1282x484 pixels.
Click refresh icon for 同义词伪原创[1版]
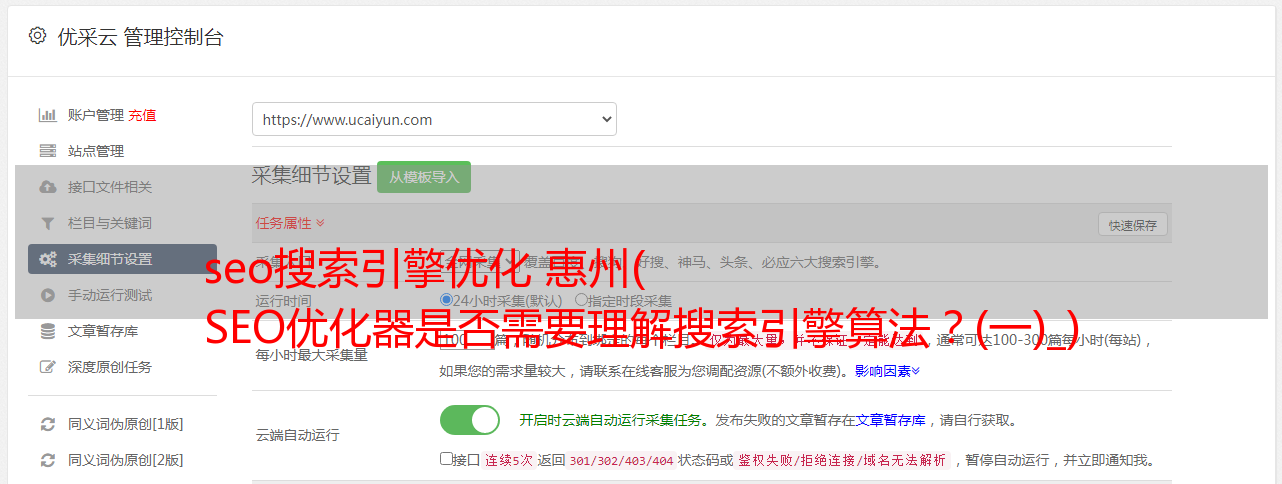[x=47, y=424]
